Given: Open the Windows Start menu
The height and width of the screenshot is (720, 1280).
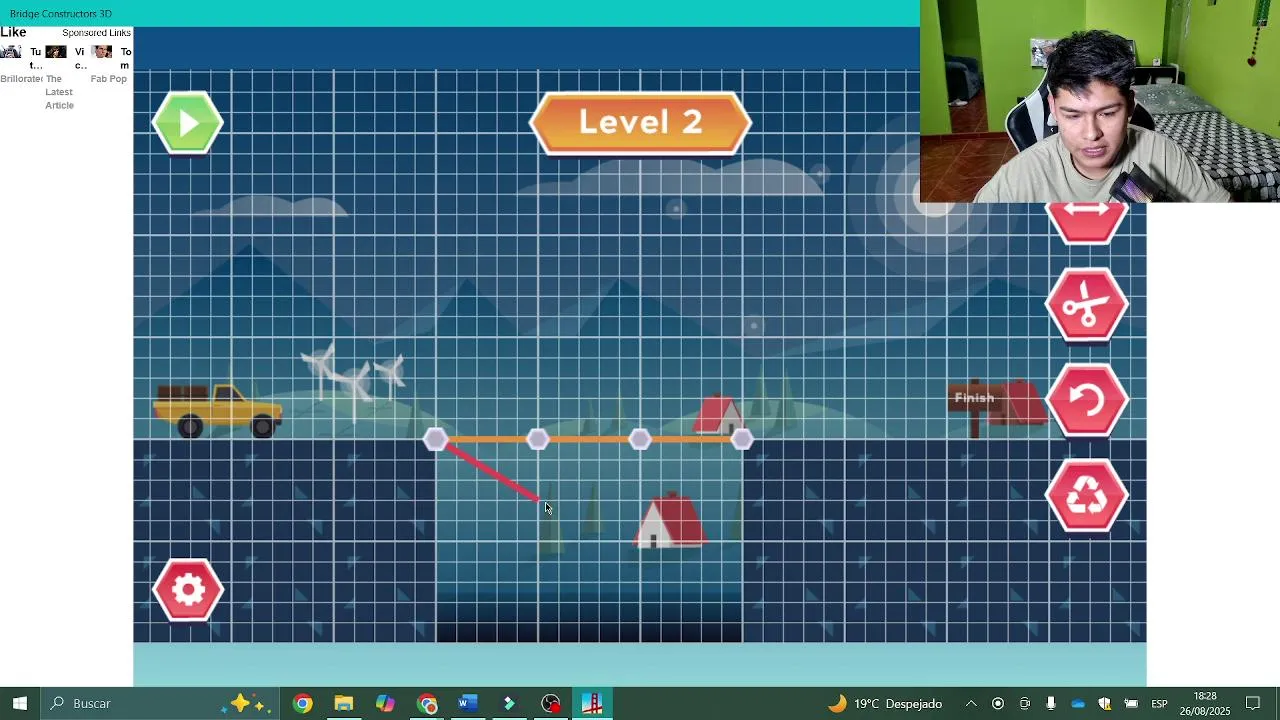Looking at the screenshot, I should pos(20,704).
